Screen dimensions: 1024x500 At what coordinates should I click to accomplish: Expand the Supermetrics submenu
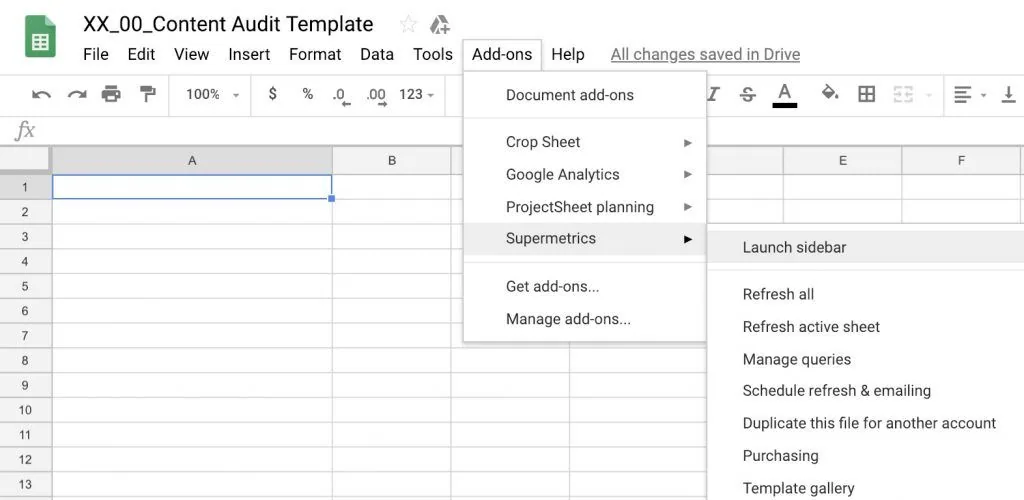(584, 239)
